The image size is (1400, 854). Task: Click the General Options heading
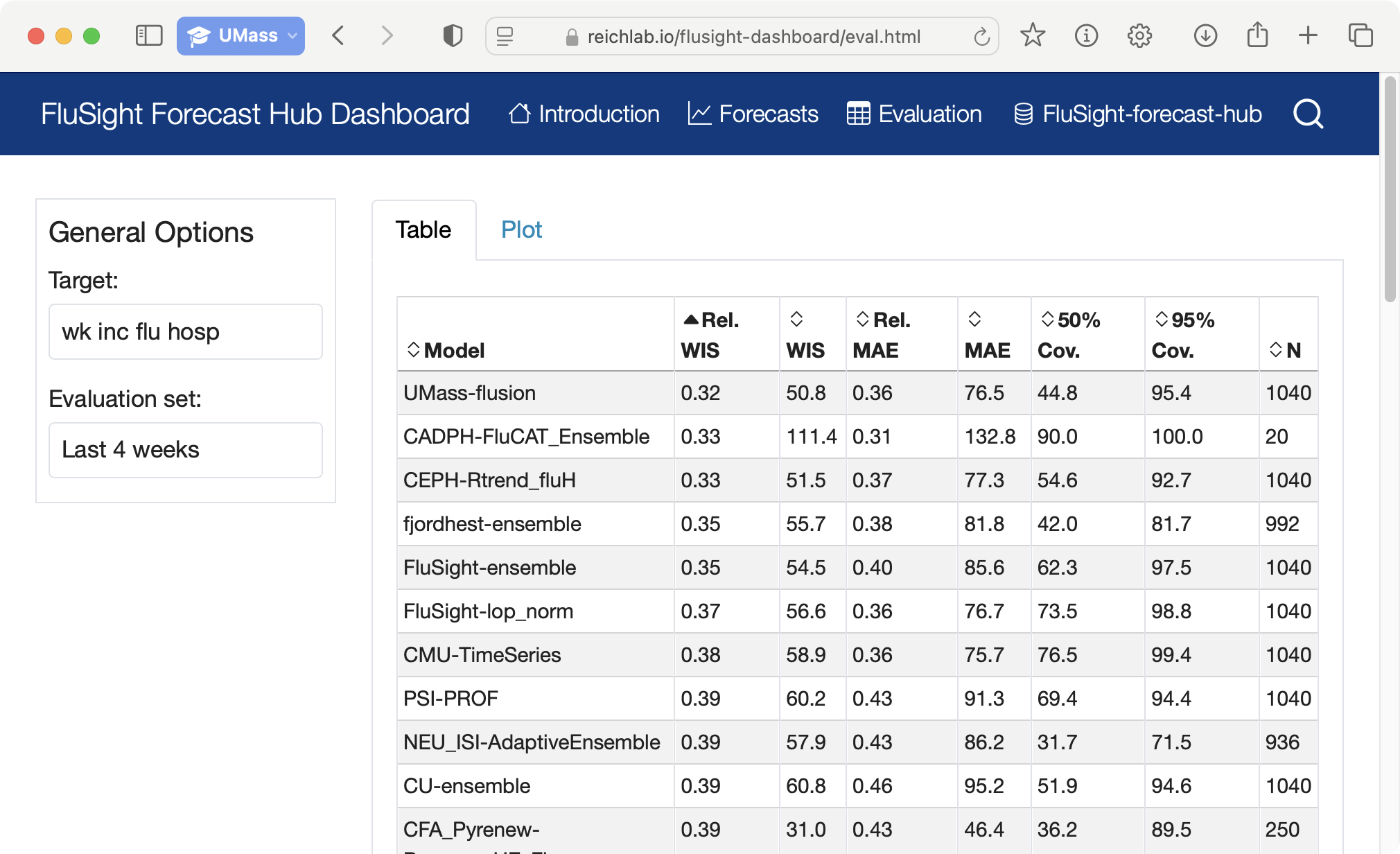pyautogui.click(x=151, y=232)
